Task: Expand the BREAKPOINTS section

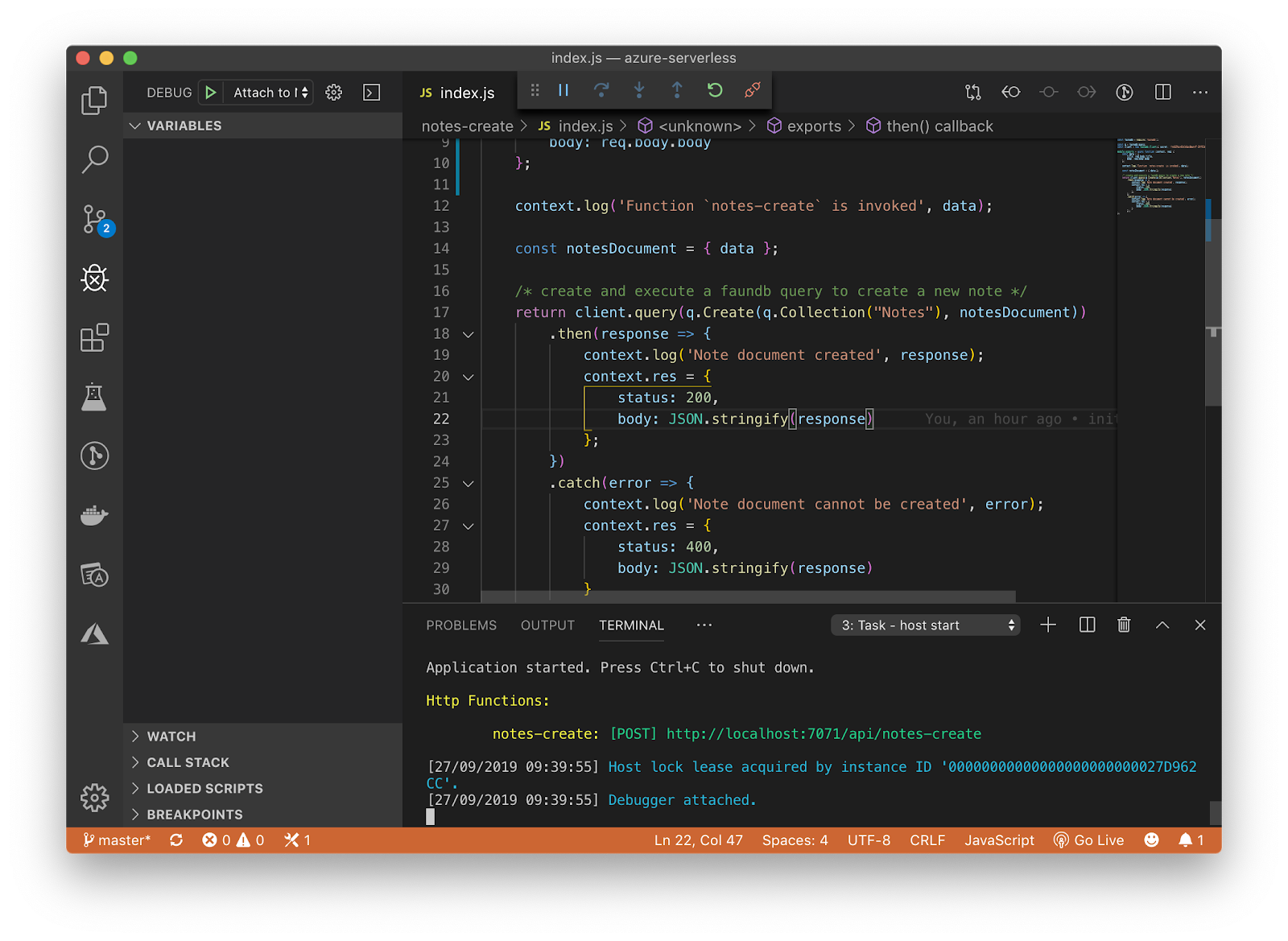Action: coord(194,815)
